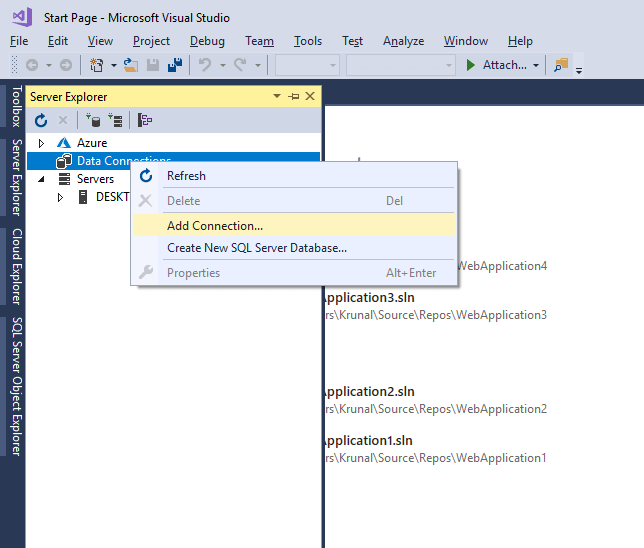
Task: Click the Servers node icon
Action: click(x=64, y=179)
